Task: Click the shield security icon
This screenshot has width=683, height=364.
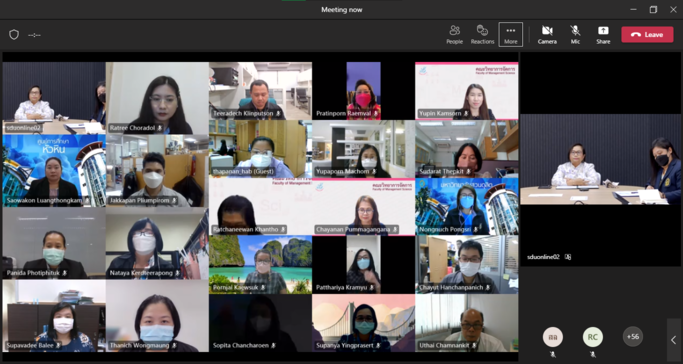Action: [14, 35]
